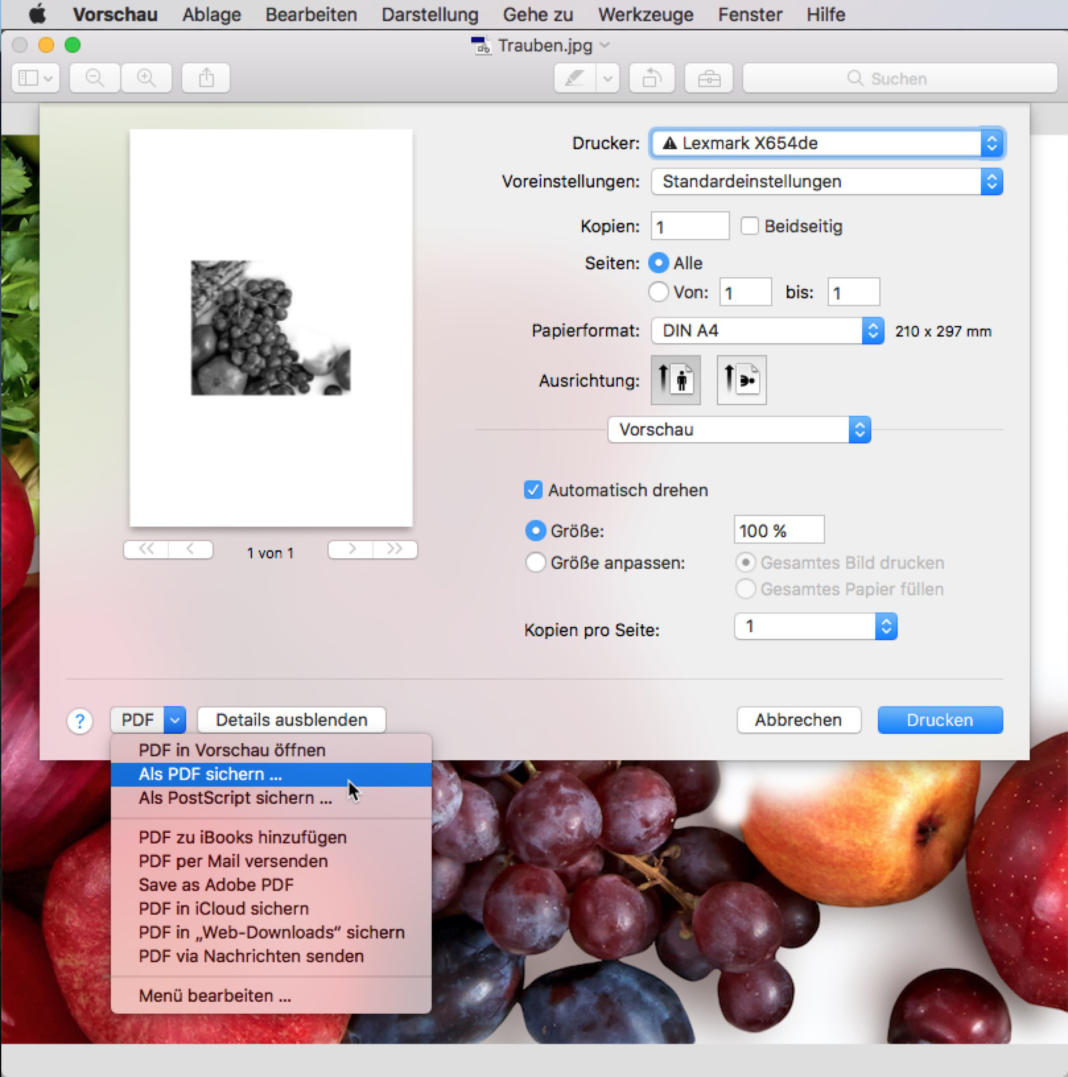Click the Drucken button

tap(939, 720)
